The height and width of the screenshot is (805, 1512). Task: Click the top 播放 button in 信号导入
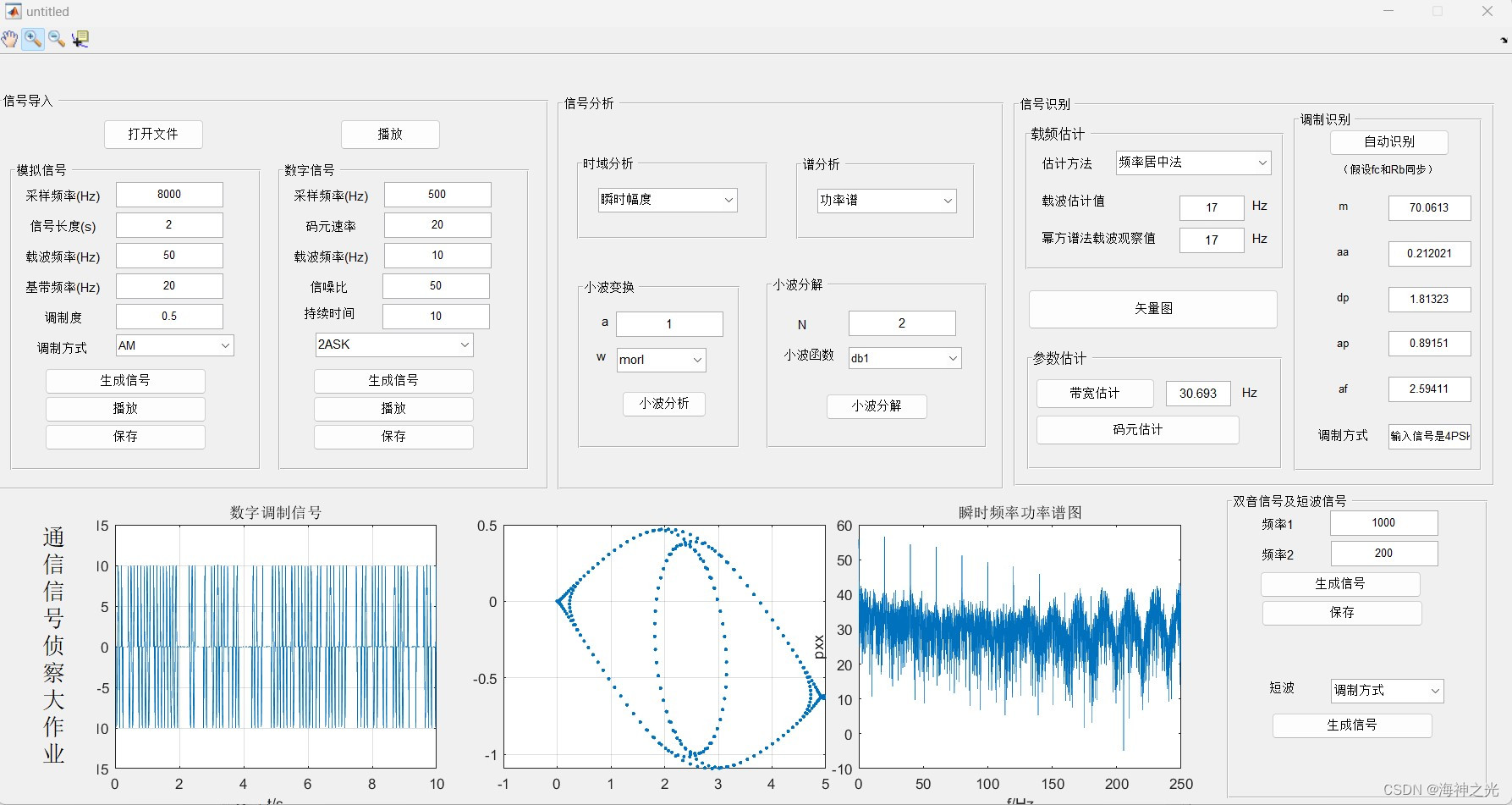point(390,134)
